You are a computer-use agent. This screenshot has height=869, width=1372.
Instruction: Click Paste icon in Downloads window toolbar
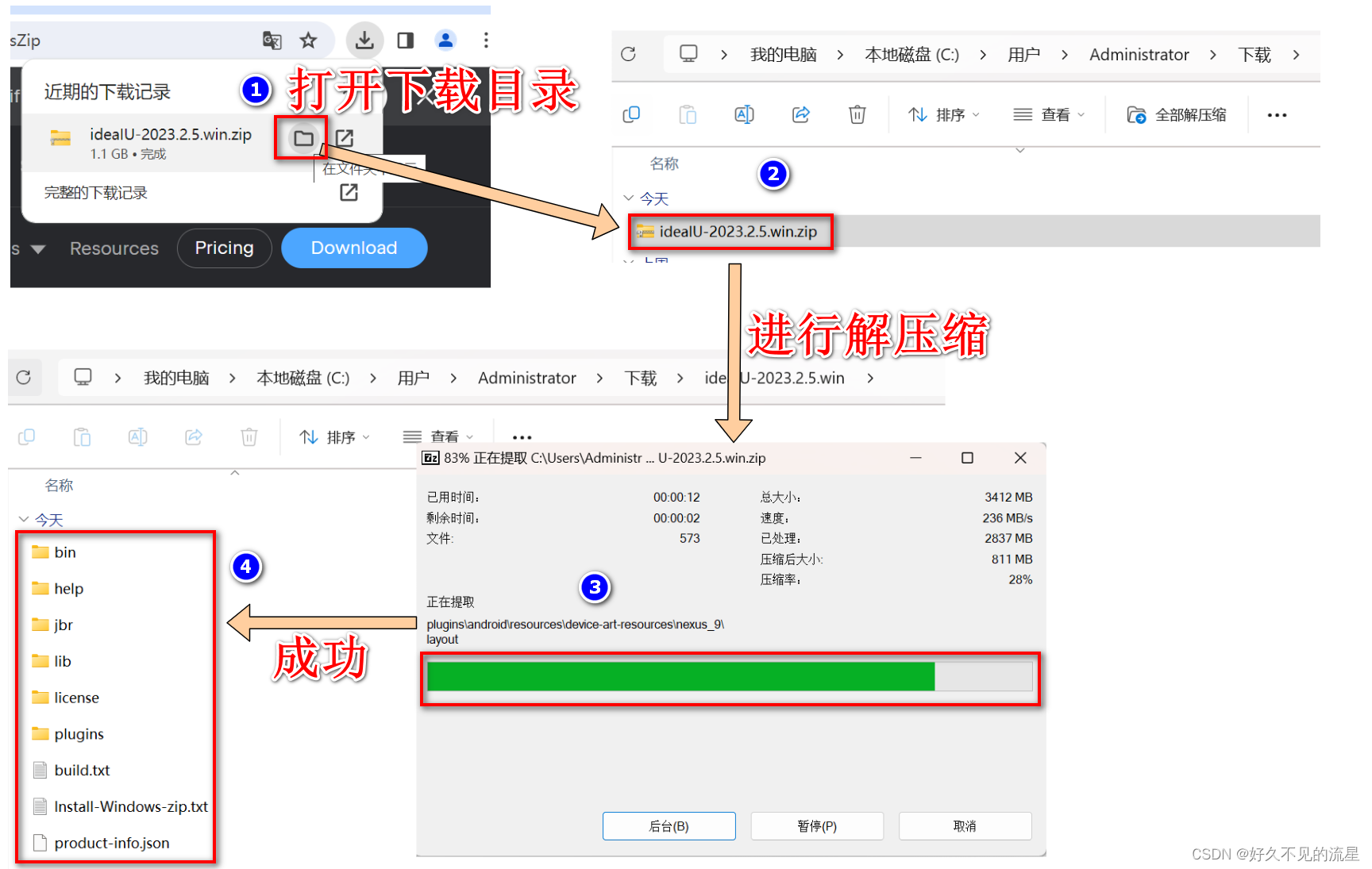coord(688,115)
